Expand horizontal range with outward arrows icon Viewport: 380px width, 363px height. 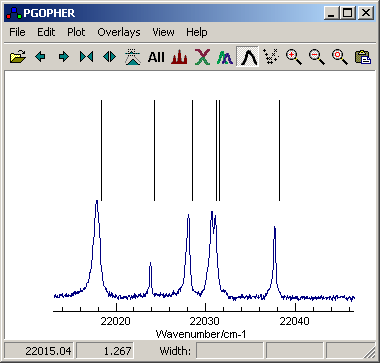[x=110, y=57]
